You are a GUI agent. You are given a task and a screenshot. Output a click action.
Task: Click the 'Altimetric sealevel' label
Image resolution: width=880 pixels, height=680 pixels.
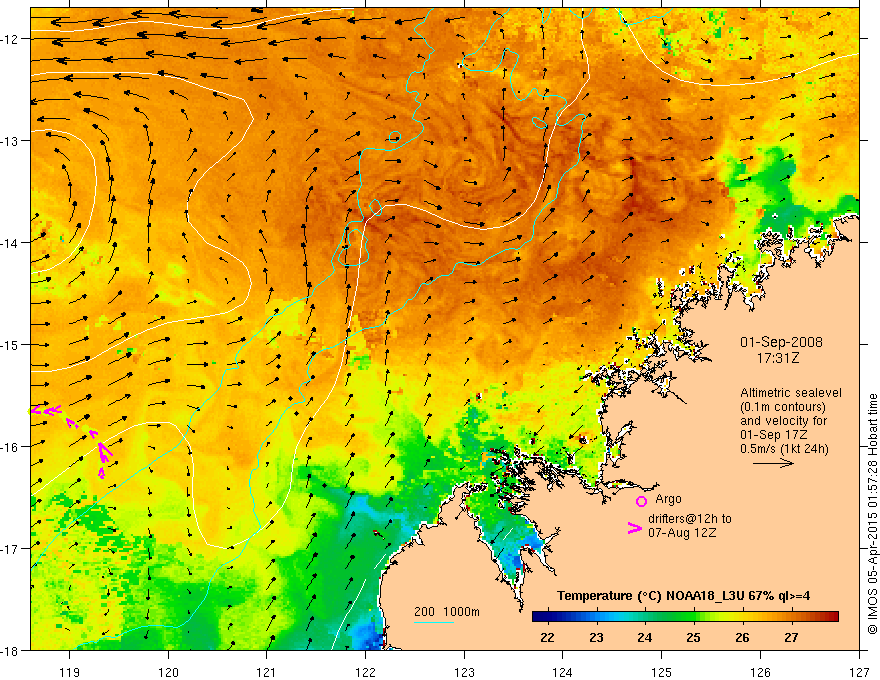click(791, 393)
